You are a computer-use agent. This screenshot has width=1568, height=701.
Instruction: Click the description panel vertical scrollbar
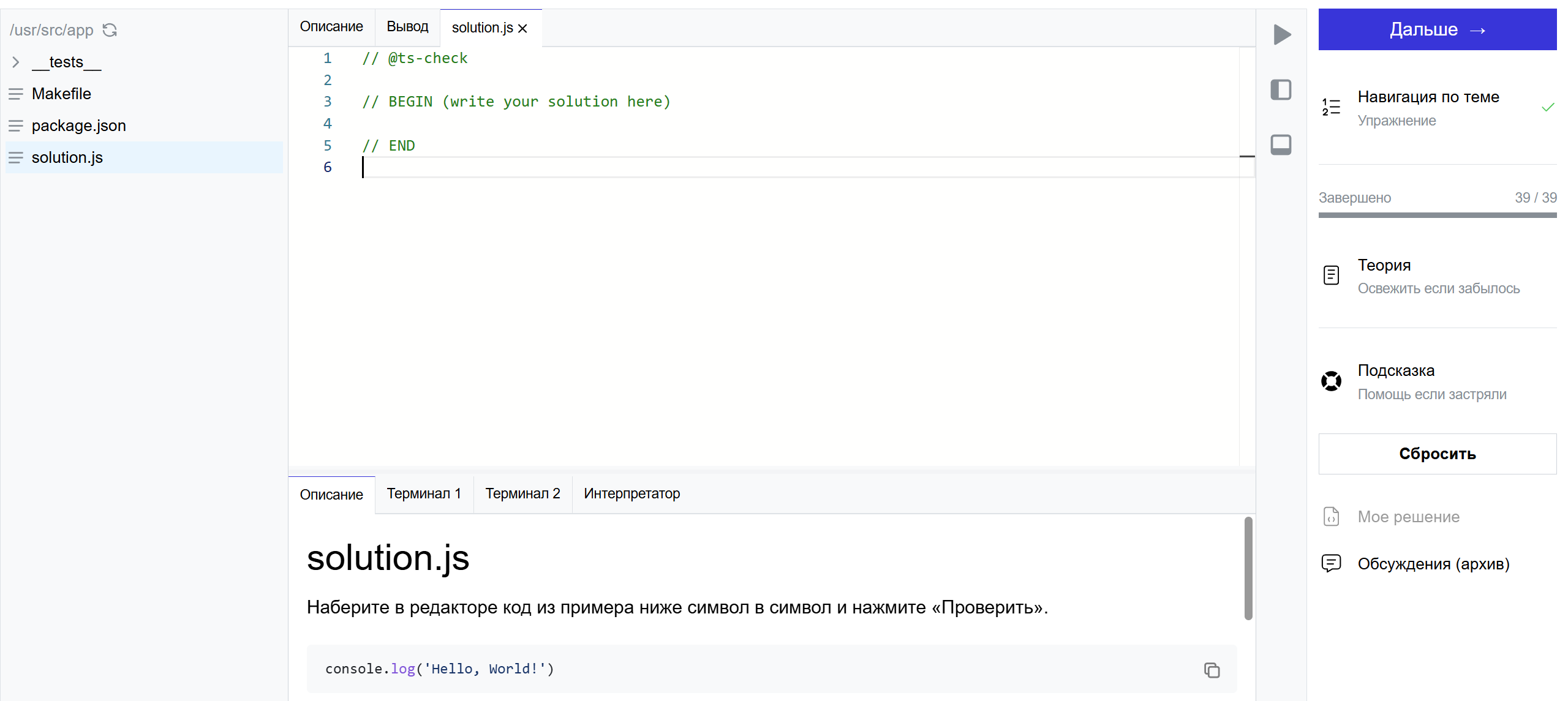(1248, 568)
